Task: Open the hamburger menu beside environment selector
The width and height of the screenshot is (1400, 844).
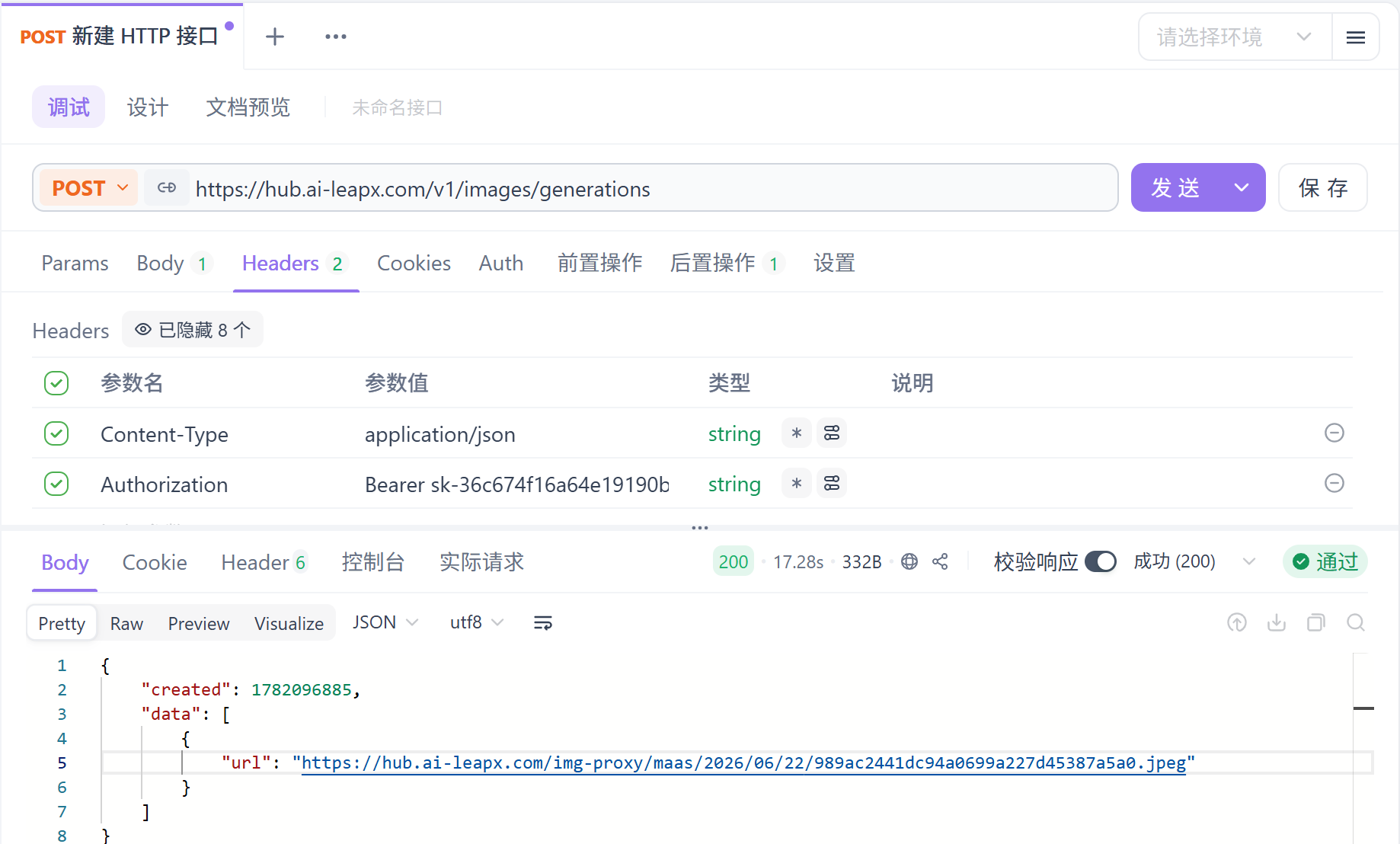Action: click(x=1356, y=37)
